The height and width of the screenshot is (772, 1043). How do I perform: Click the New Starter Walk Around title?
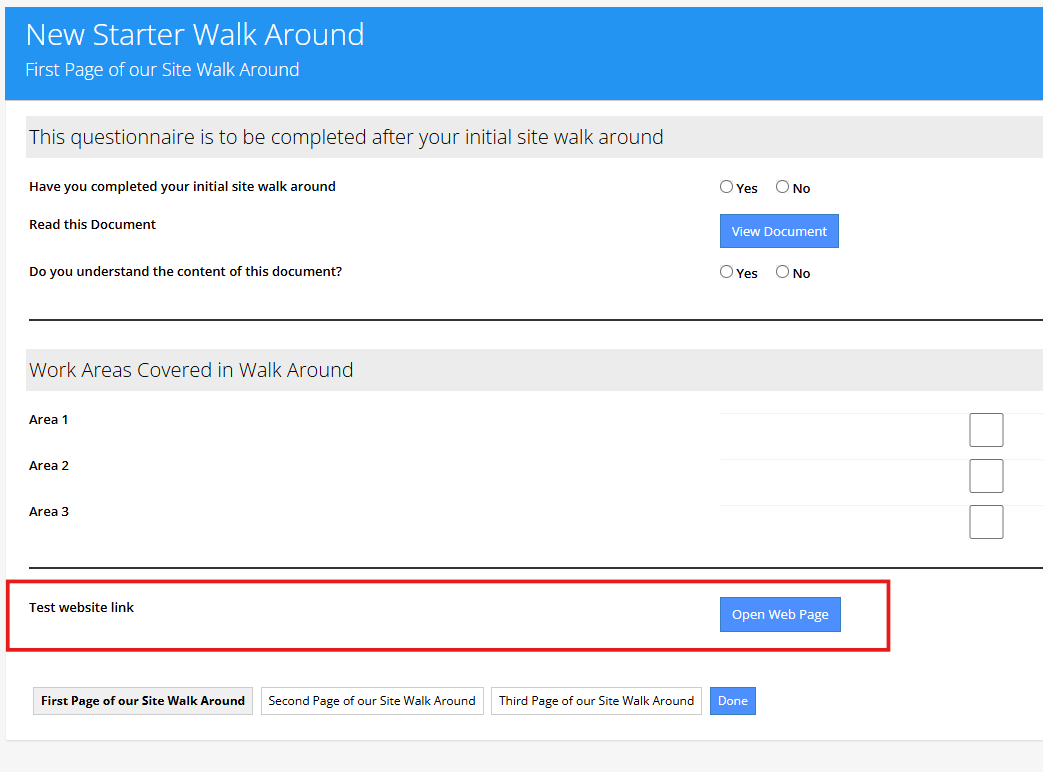click(x=194, y=34)
